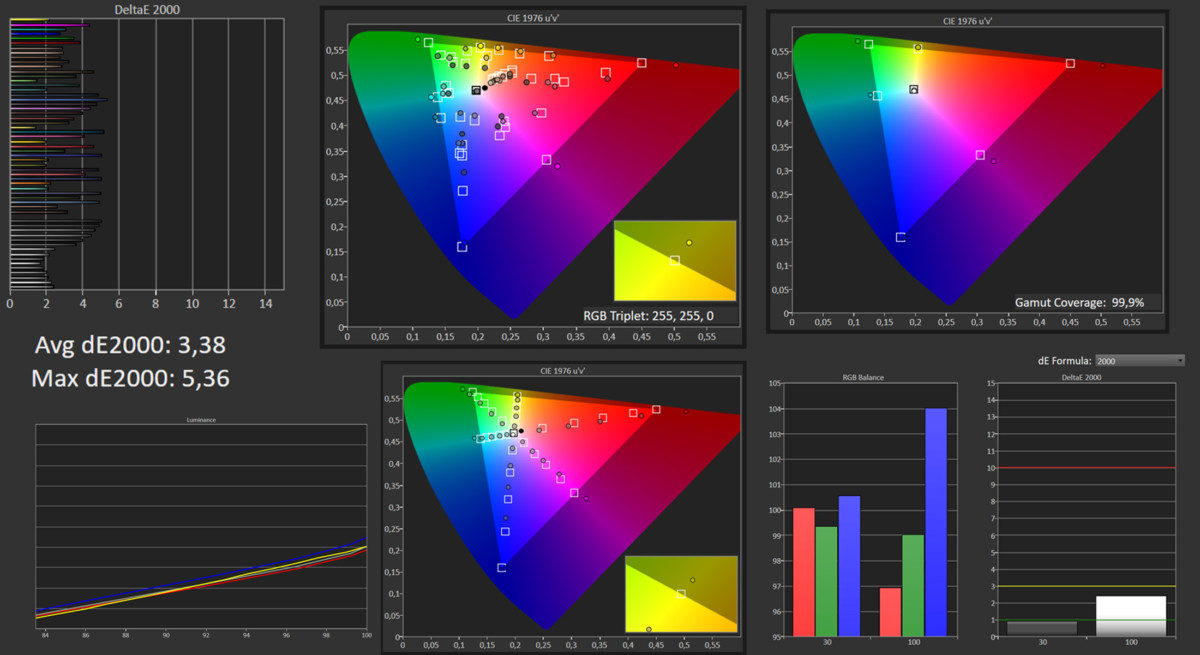
Task: Click the tall blue bar at 100 in RGB Balance
Action: (935, 522)
